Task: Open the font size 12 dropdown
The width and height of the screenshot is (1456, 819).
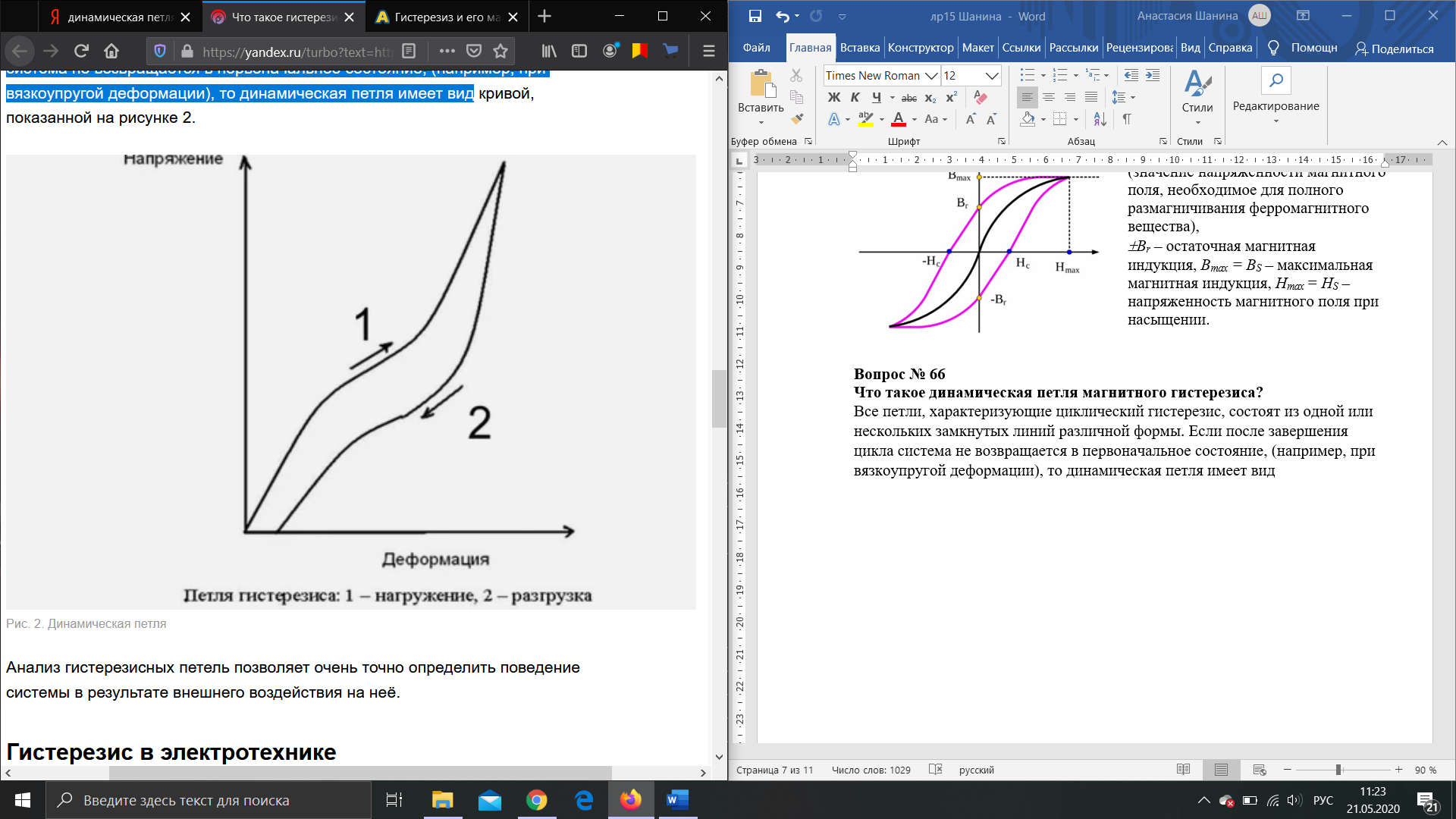Action: 991,76
